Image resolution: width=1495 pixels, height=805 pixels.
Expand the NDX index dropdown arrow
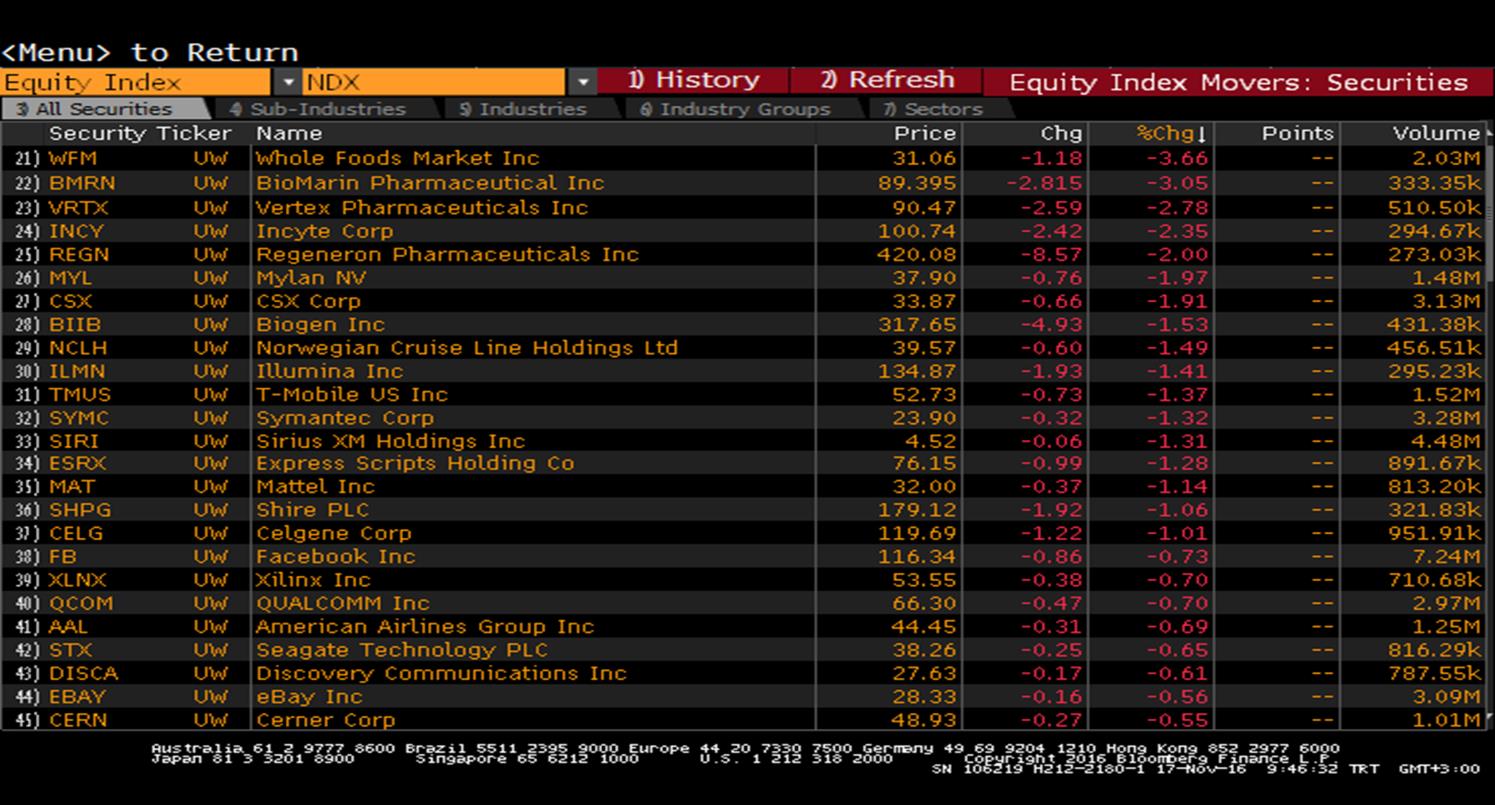583,82
